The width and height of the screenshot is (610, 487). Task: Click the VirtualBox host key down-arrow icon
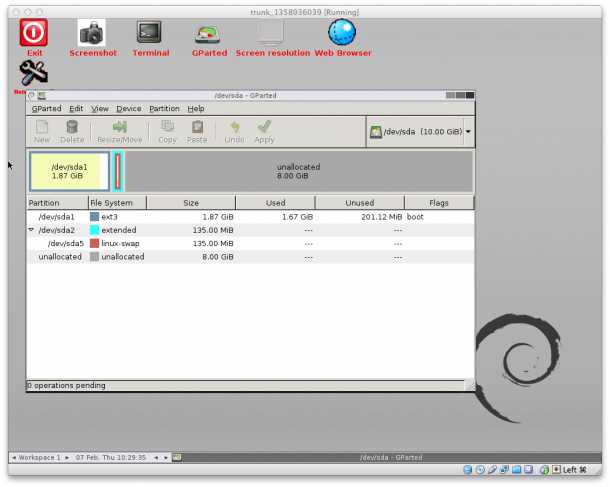(x=556, y=469)
